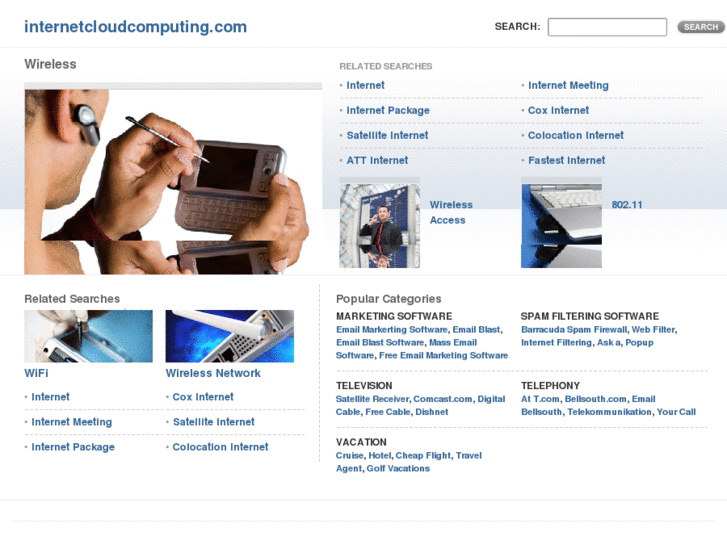Open the internetcloudcomputing.com site title link

tap(135, 27)
